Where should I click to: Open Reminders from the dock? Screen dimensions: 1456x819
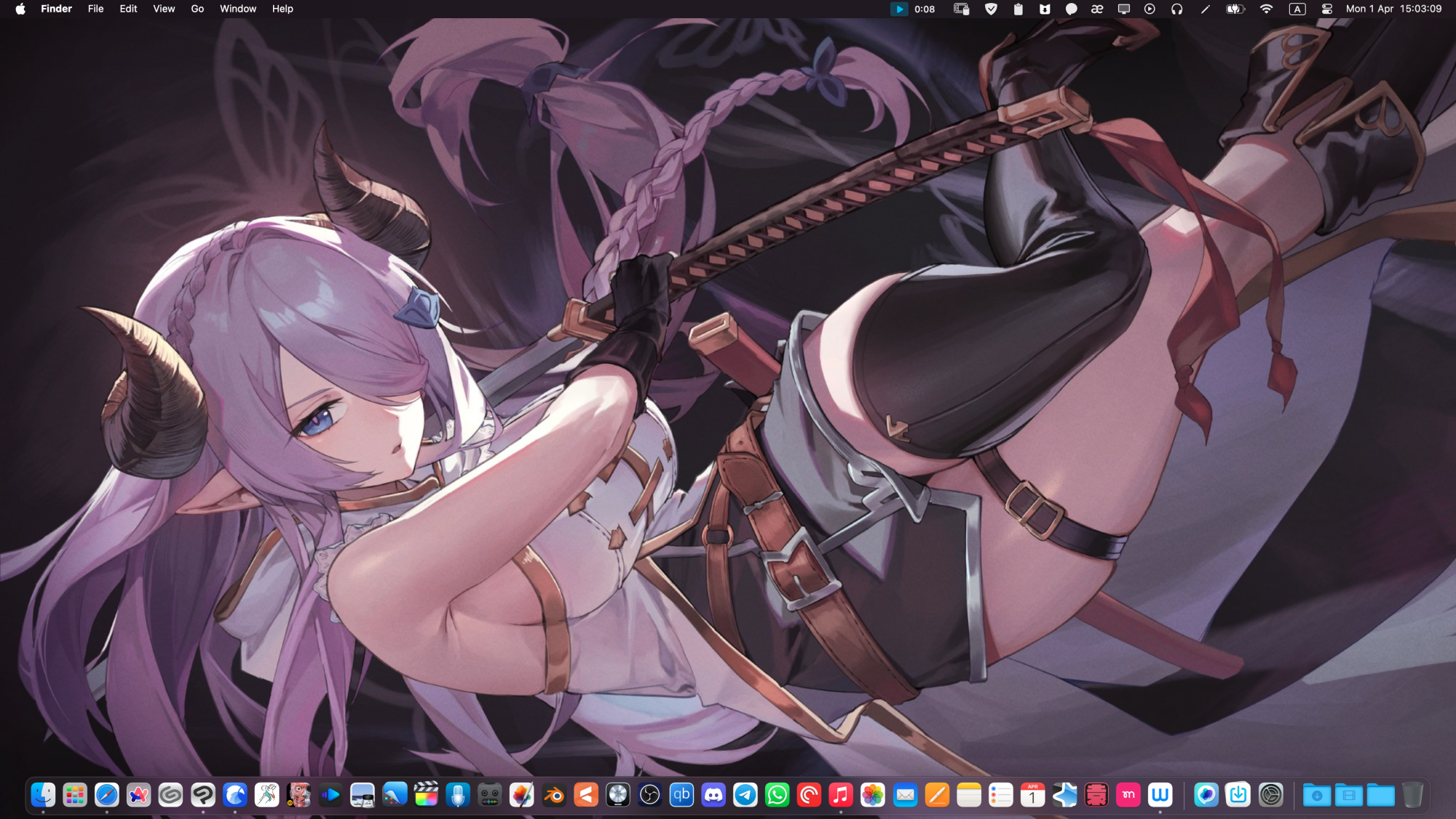(1001, 795)
